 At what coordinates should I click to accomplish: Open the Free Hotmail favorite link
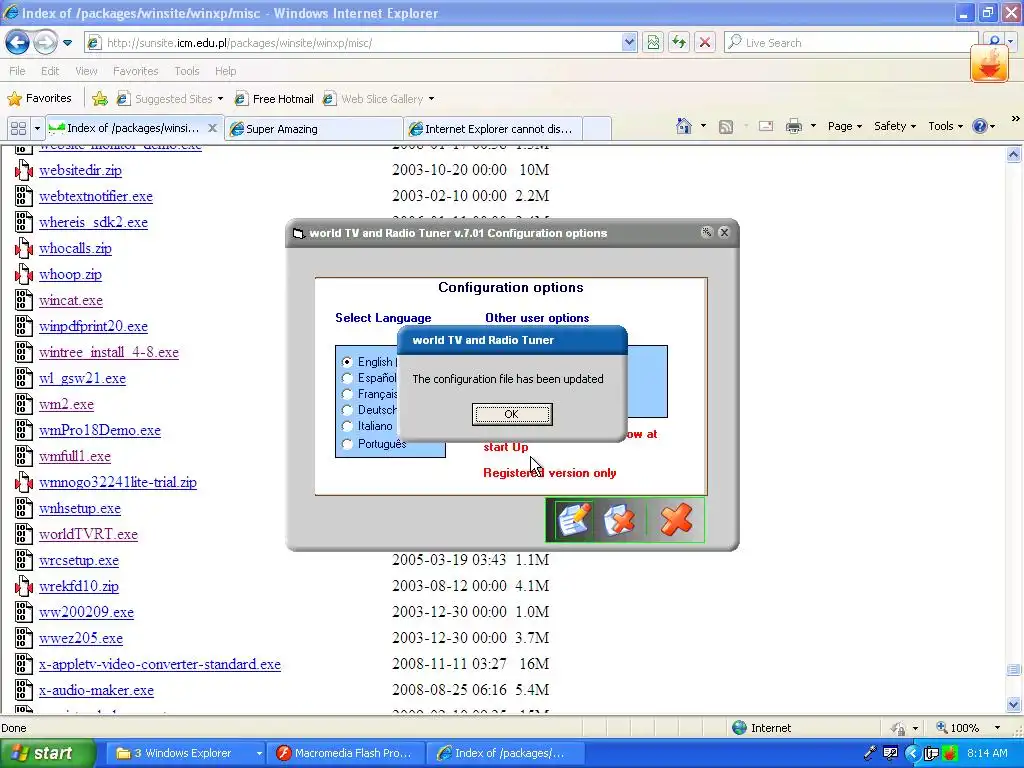click(x=274, y=99)
